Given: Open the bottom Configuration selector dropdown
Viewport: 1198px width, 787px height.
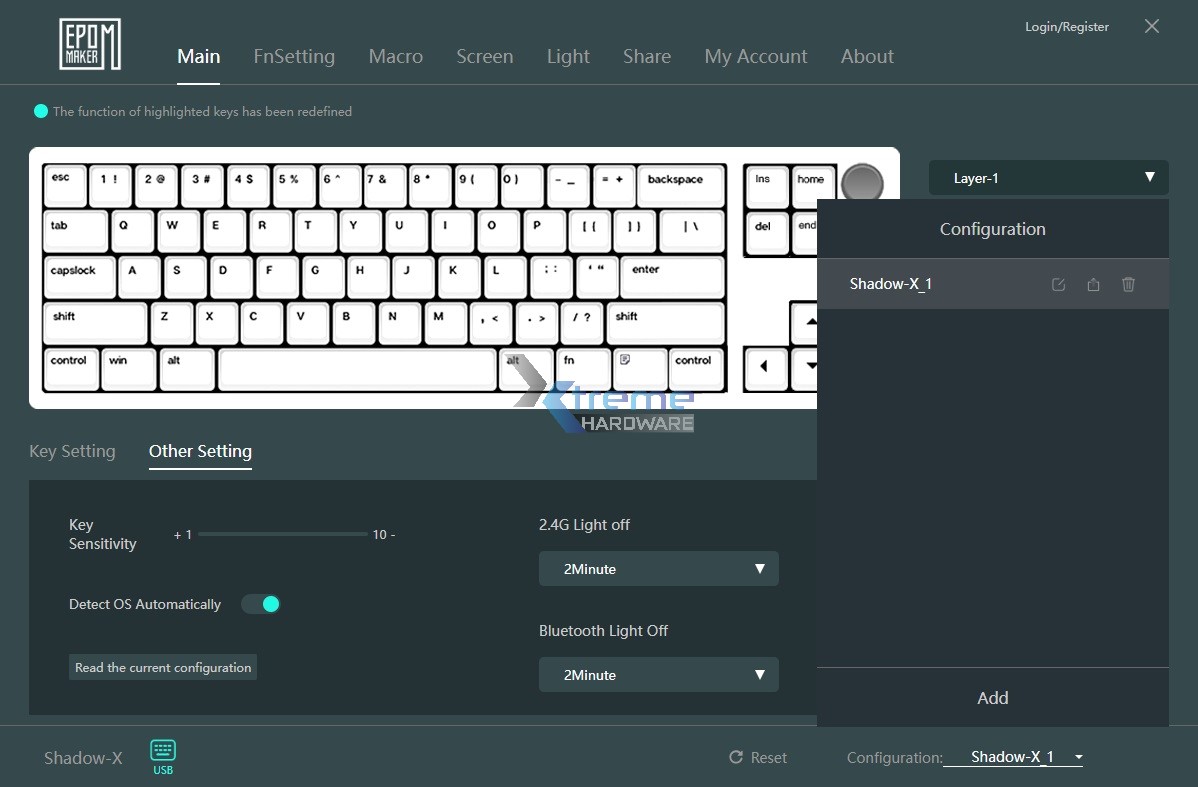Looking at the screenshot, I should (x=1013, y=757).
